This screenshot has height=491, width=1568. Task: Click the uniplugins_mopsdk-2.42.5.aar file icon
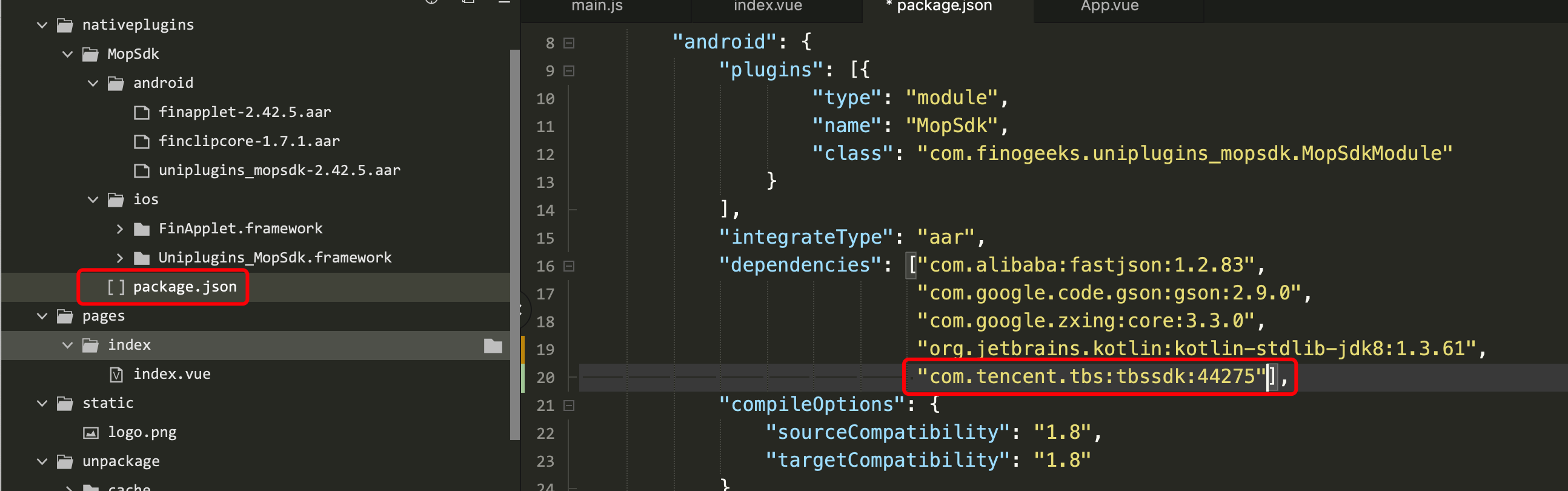tap(142, 170)
